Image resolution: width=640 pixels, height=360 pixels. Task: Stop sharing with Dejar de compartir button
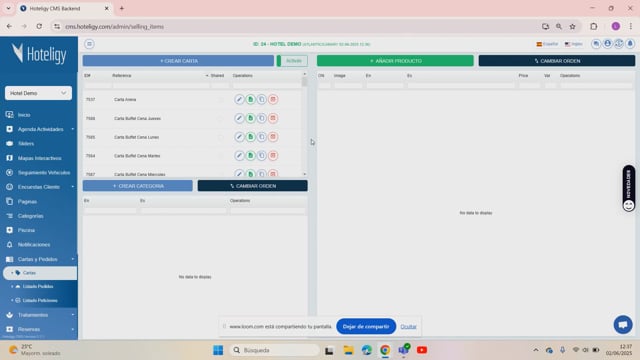(366, 327)
